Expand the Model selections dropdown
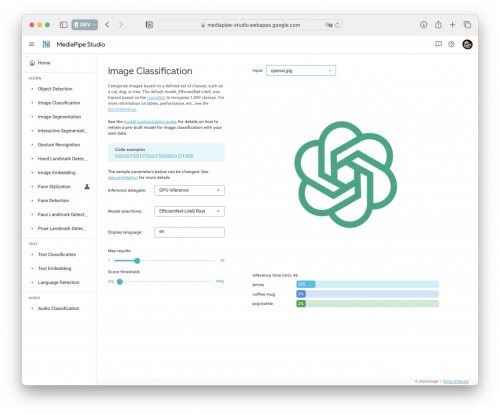The height and width of the screenshot is (414, 500). point(189,211)
